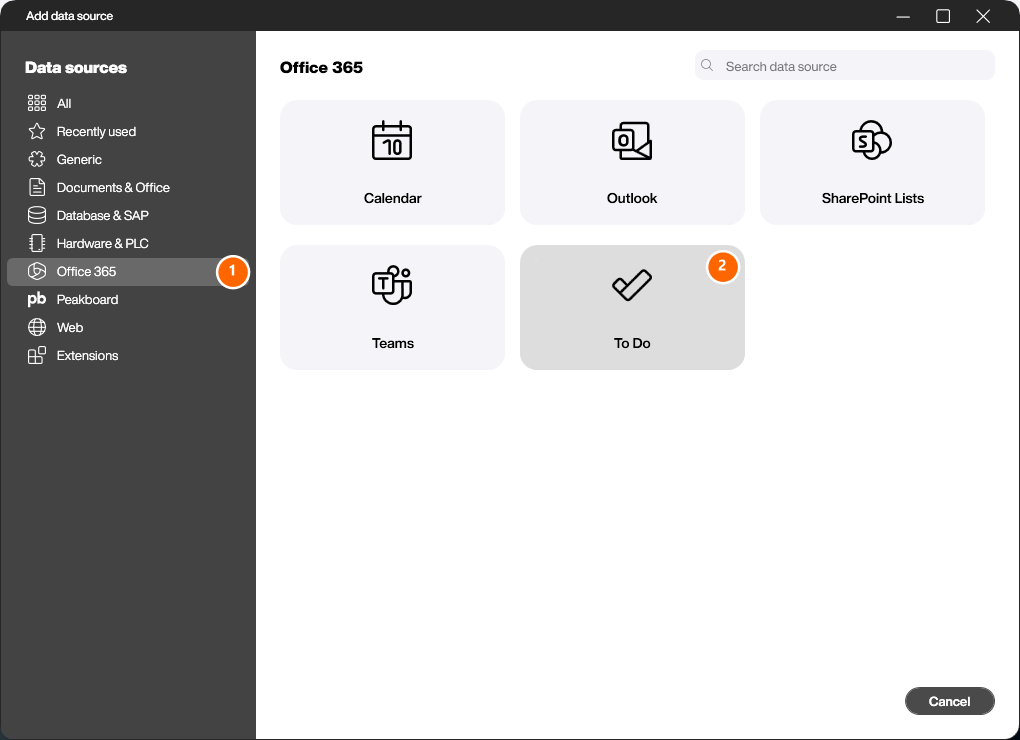1020x740 pixels.
Task: Click the Web globe icon
Action: (37, 327)
